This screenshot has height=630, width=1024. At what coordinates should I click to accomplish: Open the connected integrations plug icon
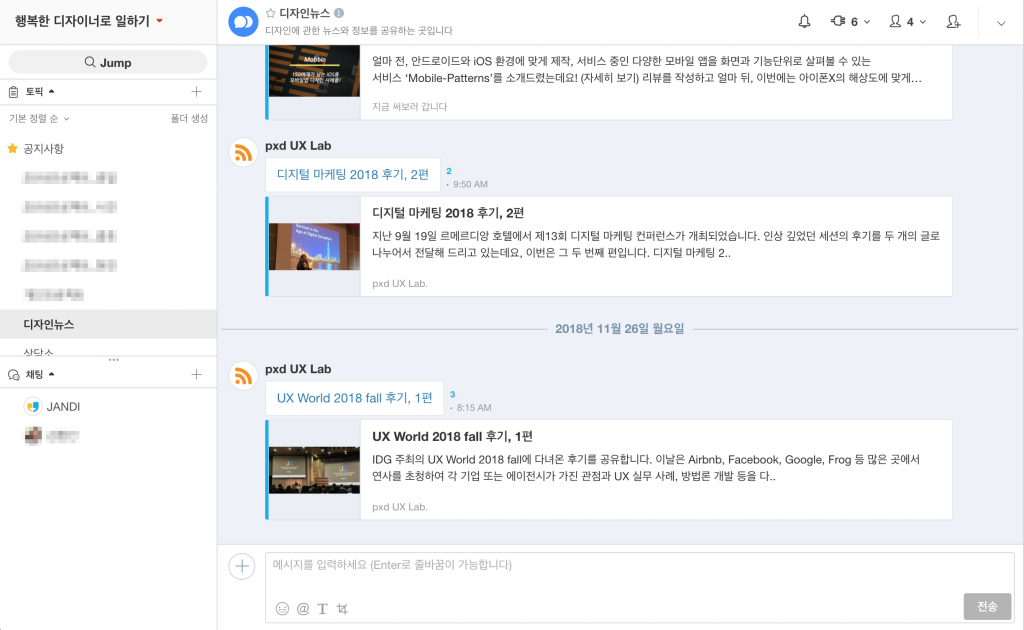(838, 21)
